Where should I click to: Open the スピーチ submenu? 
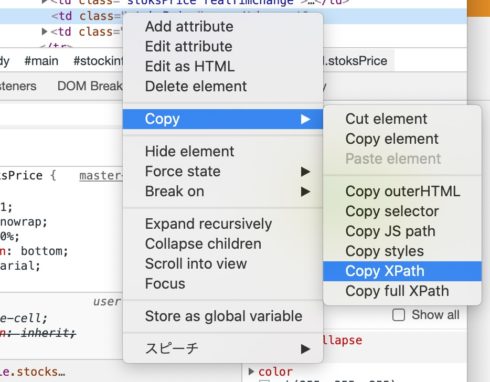[223, 349]
